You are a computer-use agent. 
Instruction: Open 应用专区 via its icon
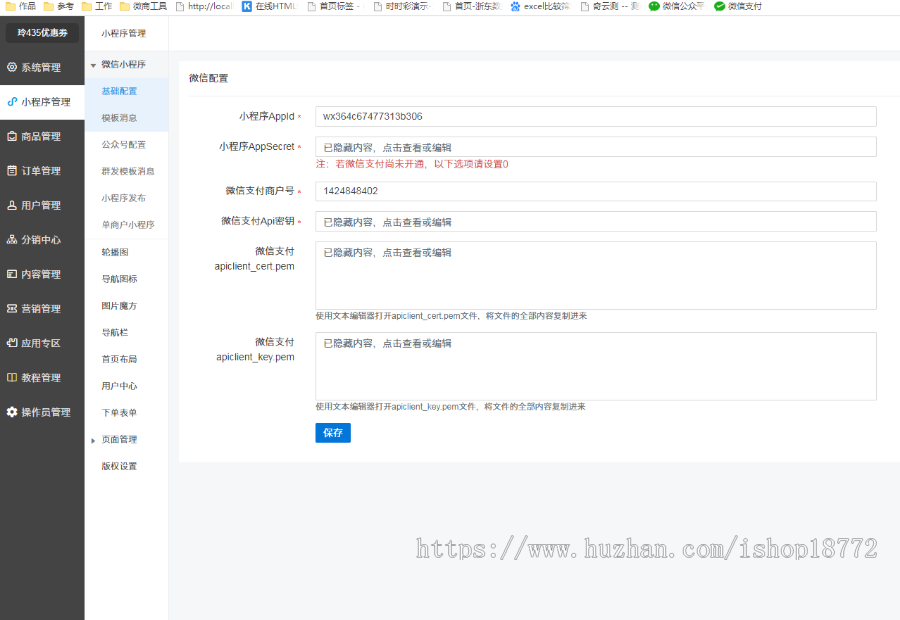click(x=12, y=343)
